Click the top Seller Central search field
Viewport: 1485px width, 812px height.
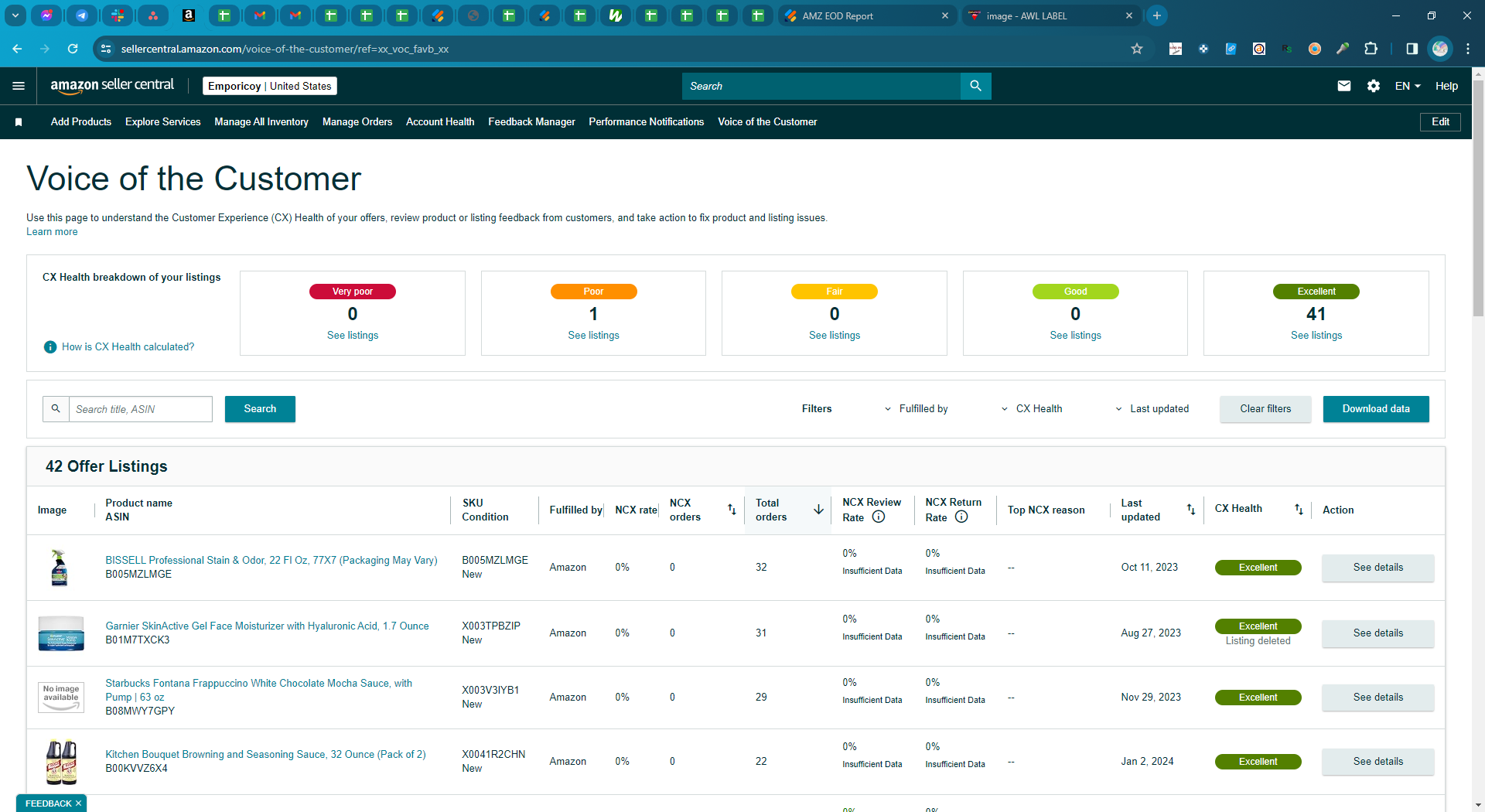click(821, 86)
